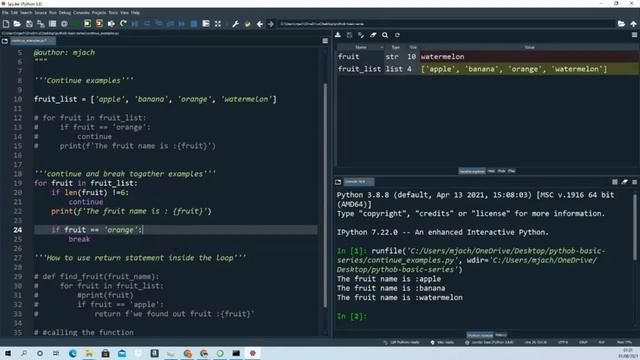This screenshot has height=360, width=640.
Task: Stop debugging blue square icon
Action: click(x=194, y=24)
